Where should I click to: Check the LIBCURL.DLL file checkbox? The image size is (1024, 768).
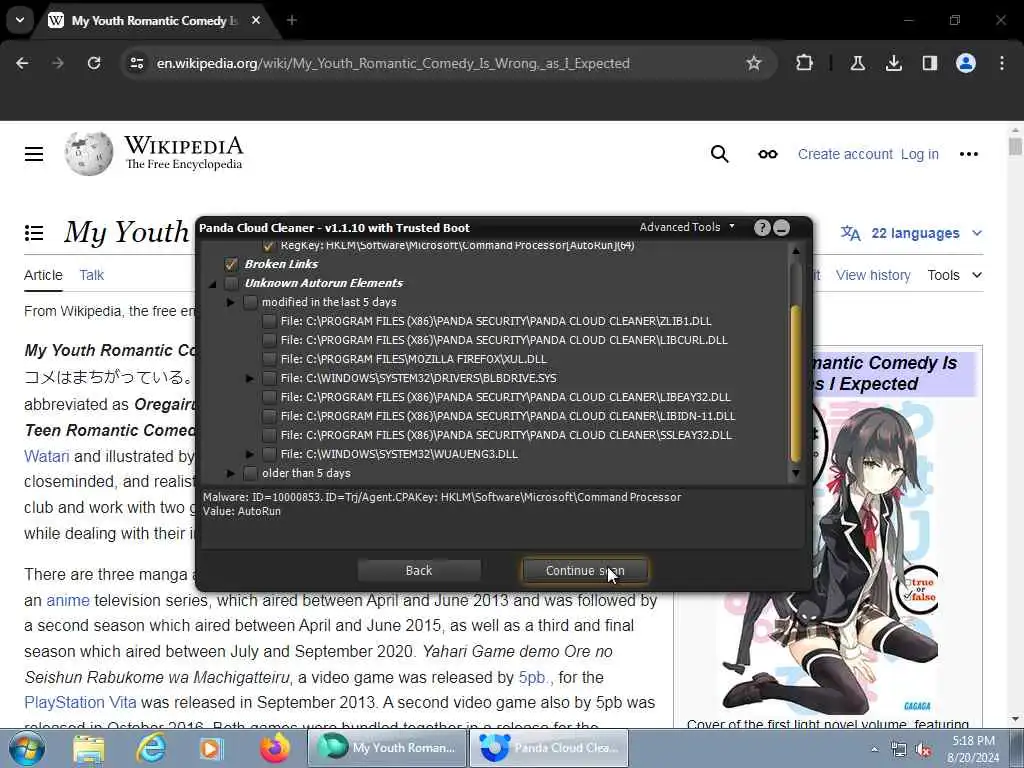click(x=269, y=340)
